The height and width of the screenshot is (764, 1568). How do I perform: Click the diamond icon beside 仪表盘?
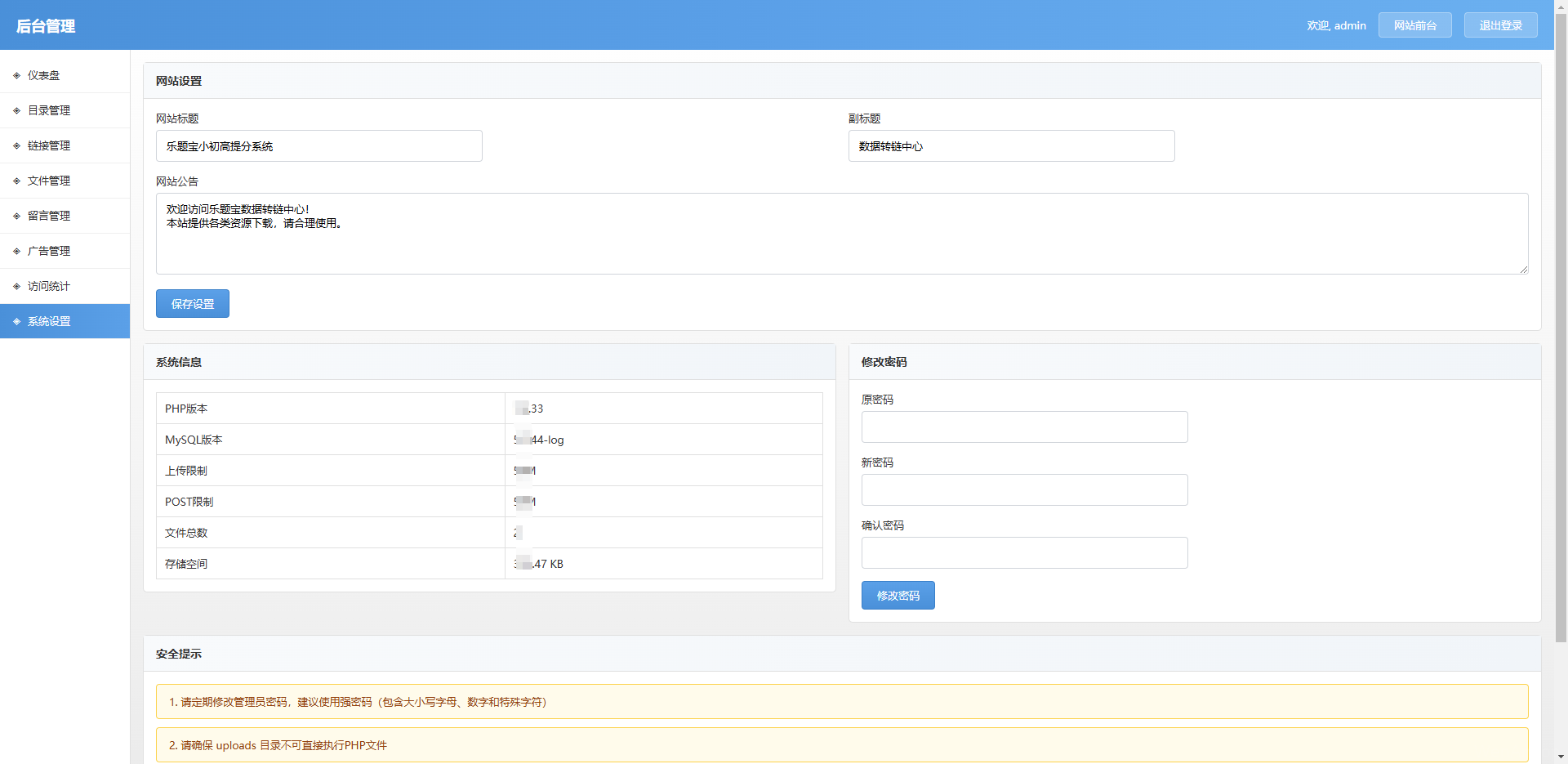point(16,75)
